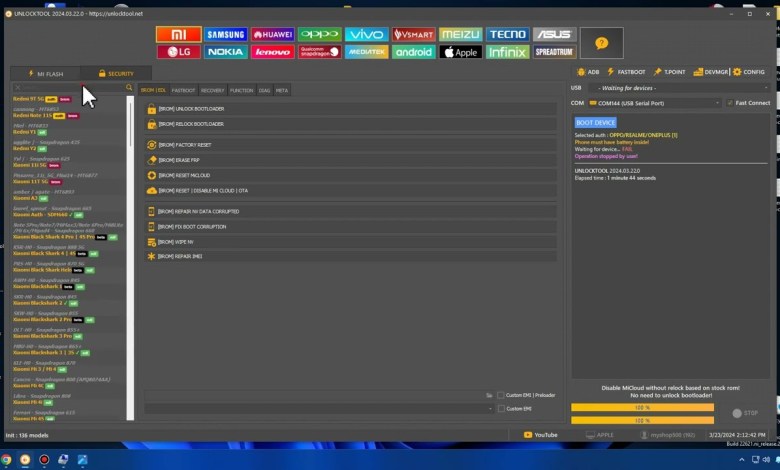
Task: Choose the Apple brand logo
Action: tap(460, 52)
